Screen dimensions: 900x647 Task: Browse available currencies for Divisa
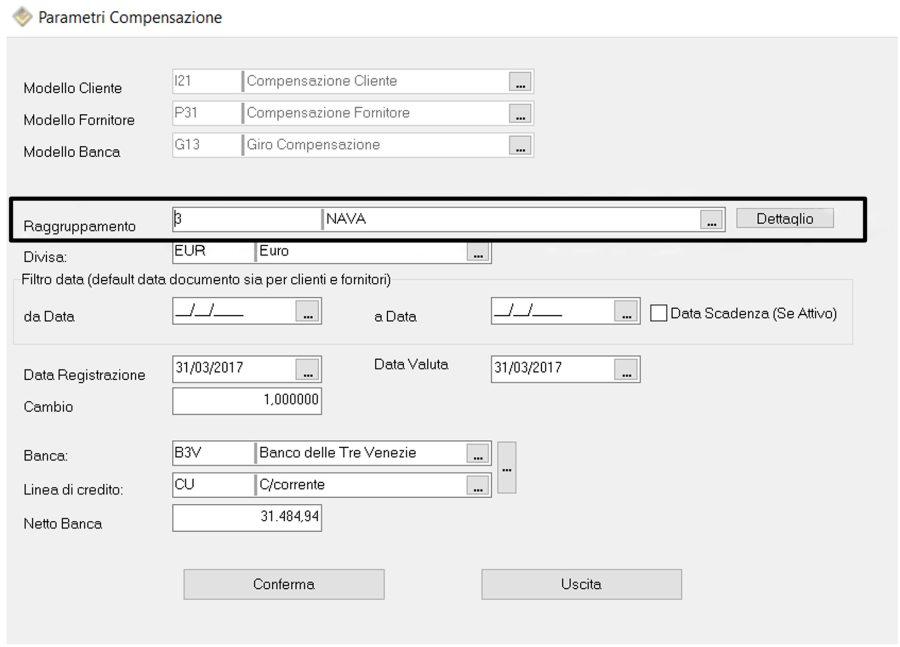point(479,252)
